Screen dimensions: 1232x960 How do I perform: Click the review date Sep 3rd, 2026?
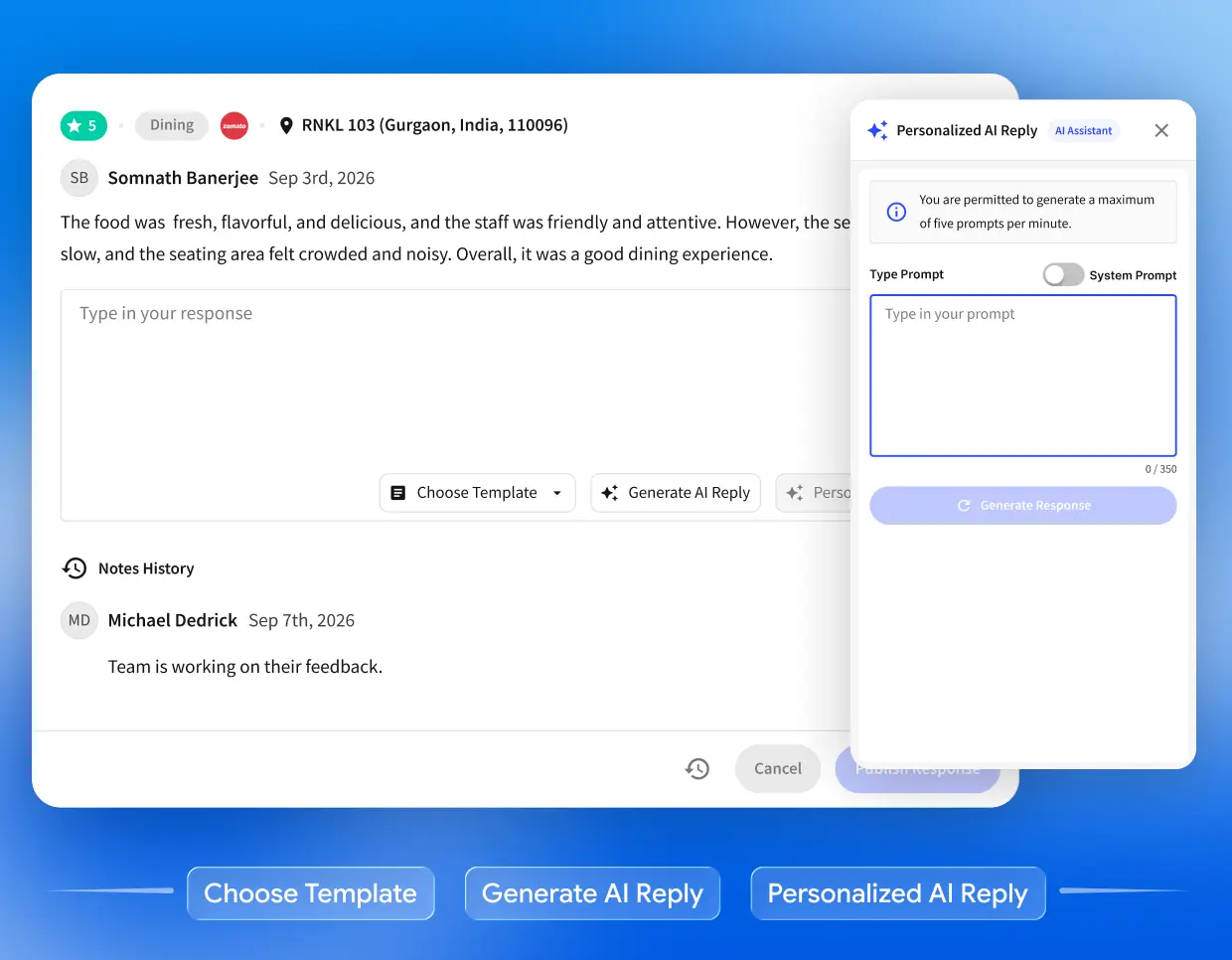322,178
